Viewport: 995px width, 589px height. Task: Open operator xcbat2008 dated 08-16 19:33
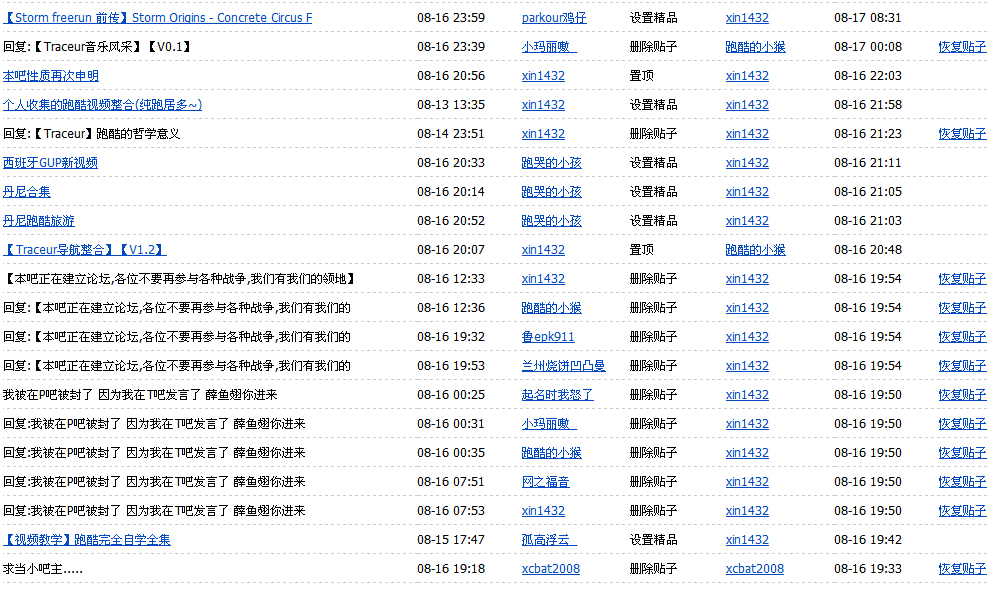[754, 569]
